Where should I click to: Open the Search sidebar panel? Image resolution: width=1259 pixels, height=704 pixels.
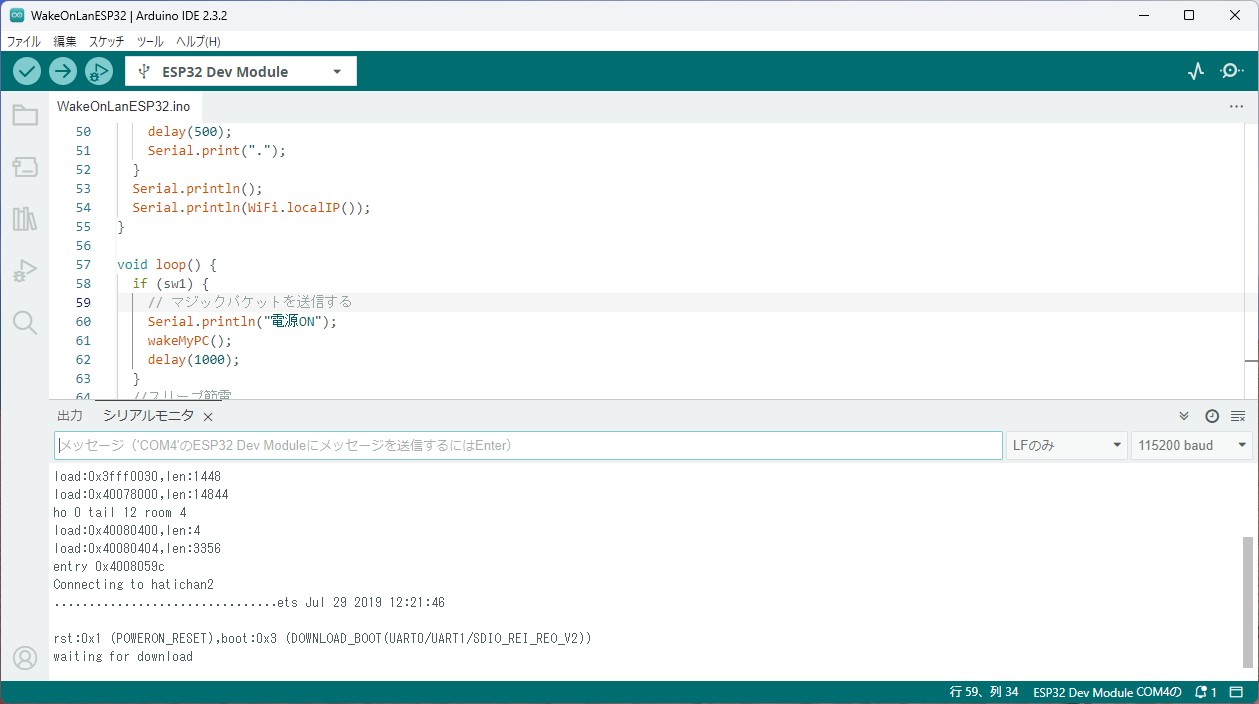point(25,322)
